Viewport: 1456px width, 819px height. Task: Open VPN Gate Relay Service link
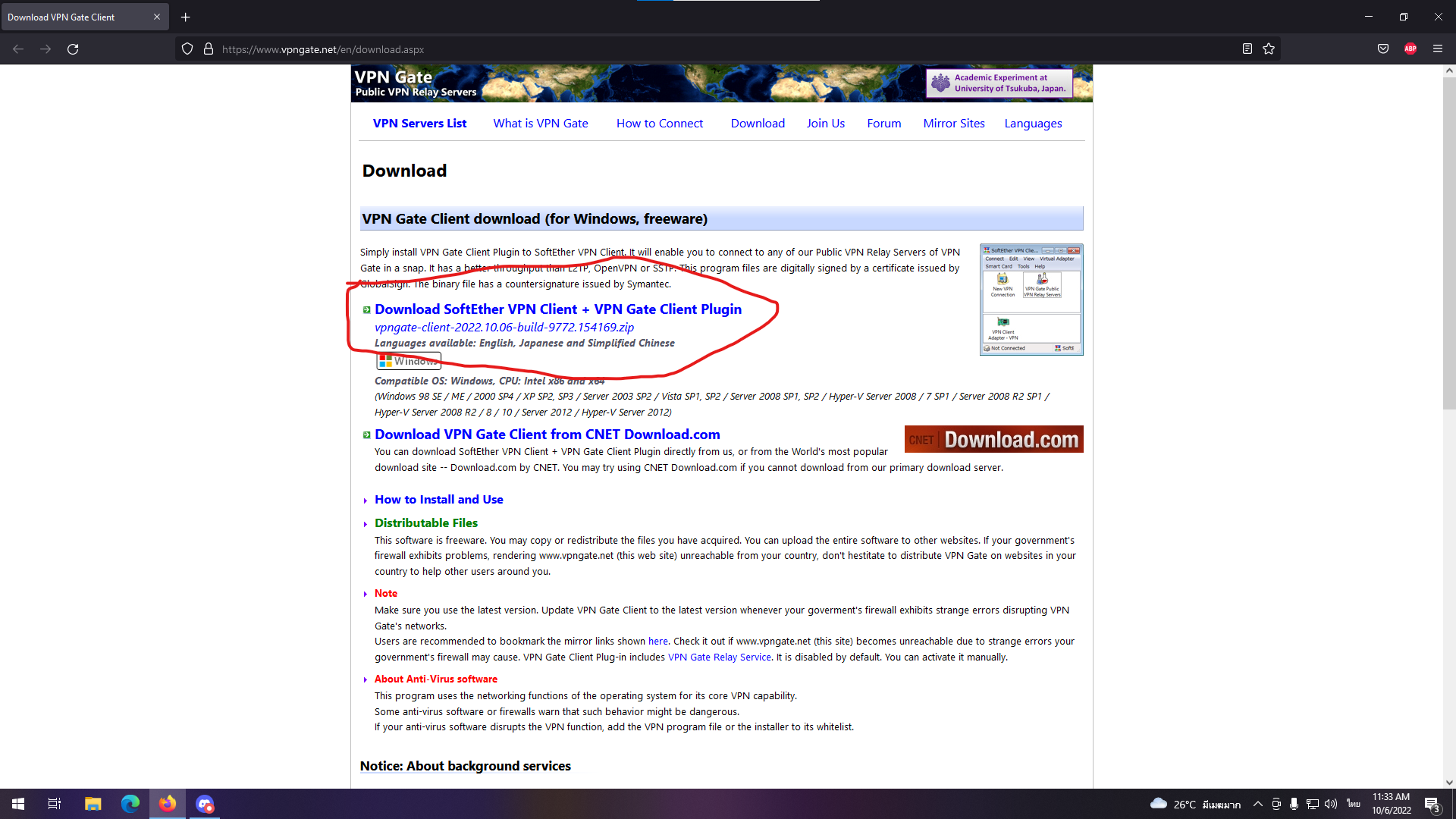[x=720, y=657]
